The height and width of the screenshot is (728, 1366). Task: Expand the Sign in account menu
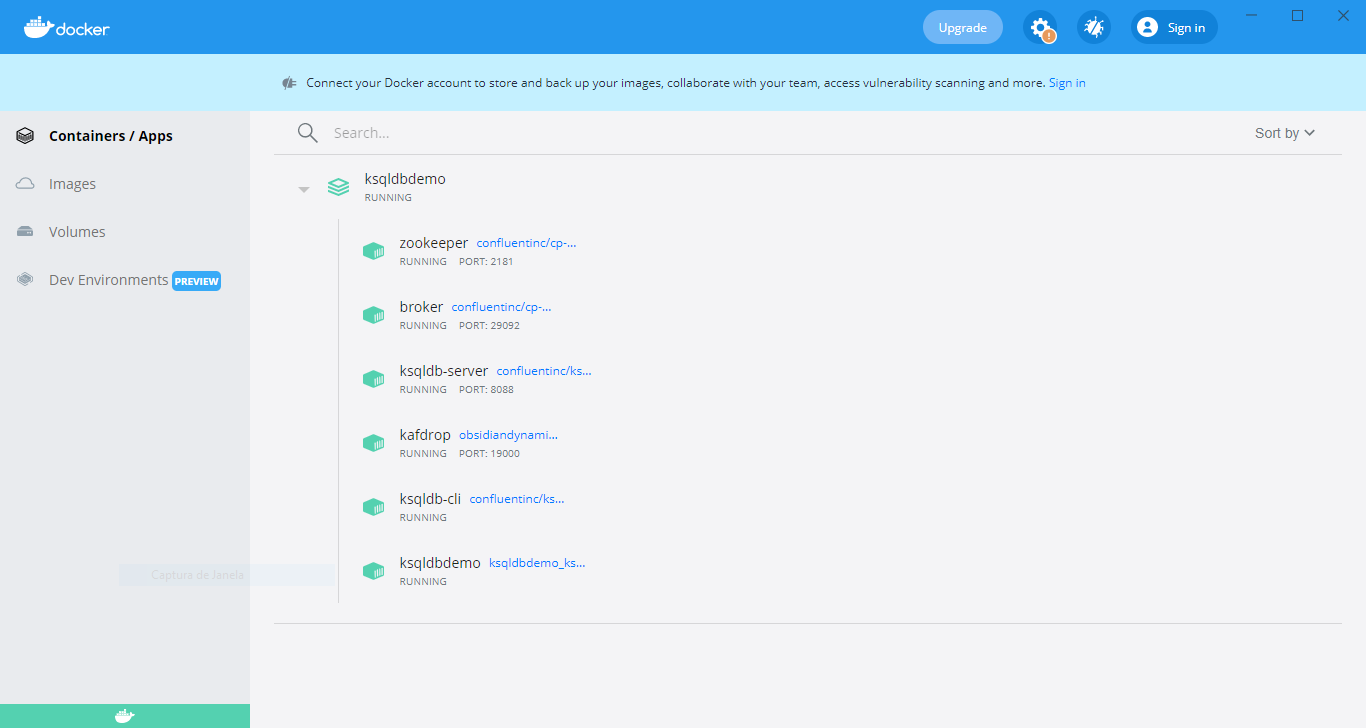(1173, 27)
